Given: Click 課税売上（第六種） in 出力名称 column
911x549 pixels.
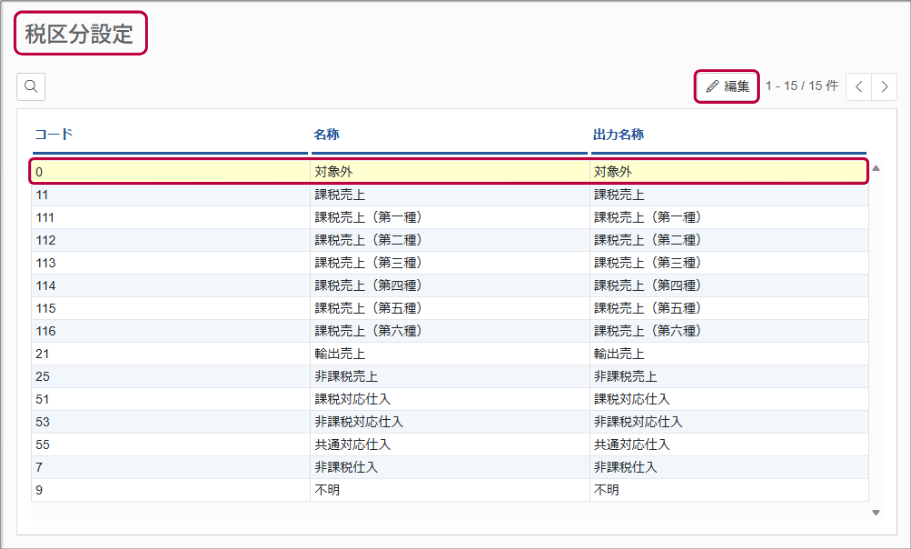Looking at the screenshot, I should pyautogui.click(x=648, y=331).
